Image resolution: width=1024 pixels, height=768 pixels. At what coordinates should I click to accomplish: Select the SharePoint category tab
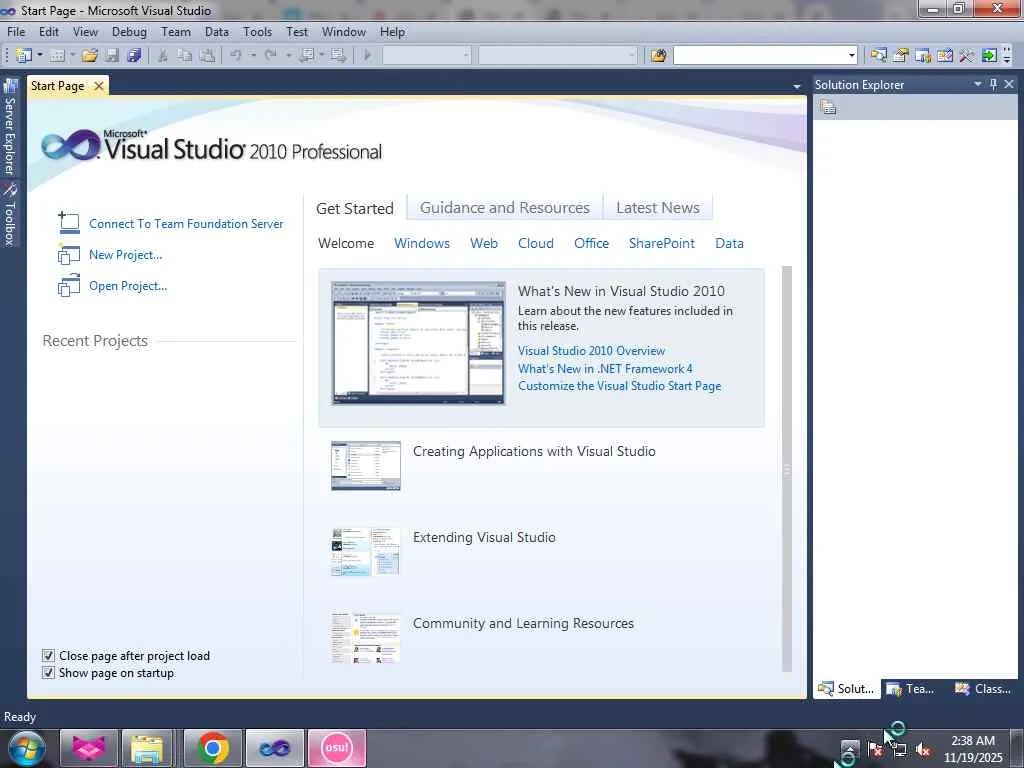pos(662,243)
